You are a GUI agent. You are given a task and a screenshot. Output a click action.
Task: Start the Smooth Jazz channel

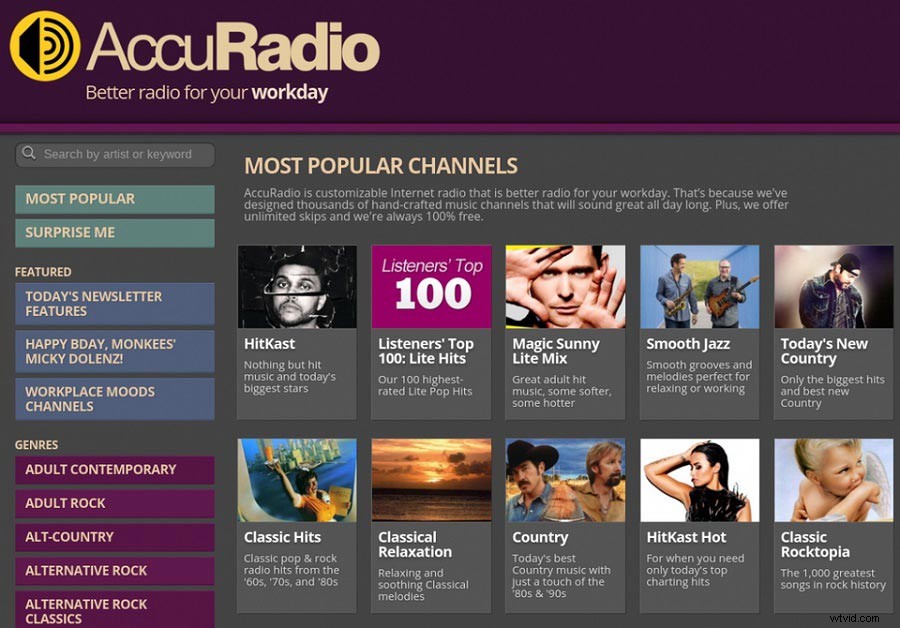point(699,285)
